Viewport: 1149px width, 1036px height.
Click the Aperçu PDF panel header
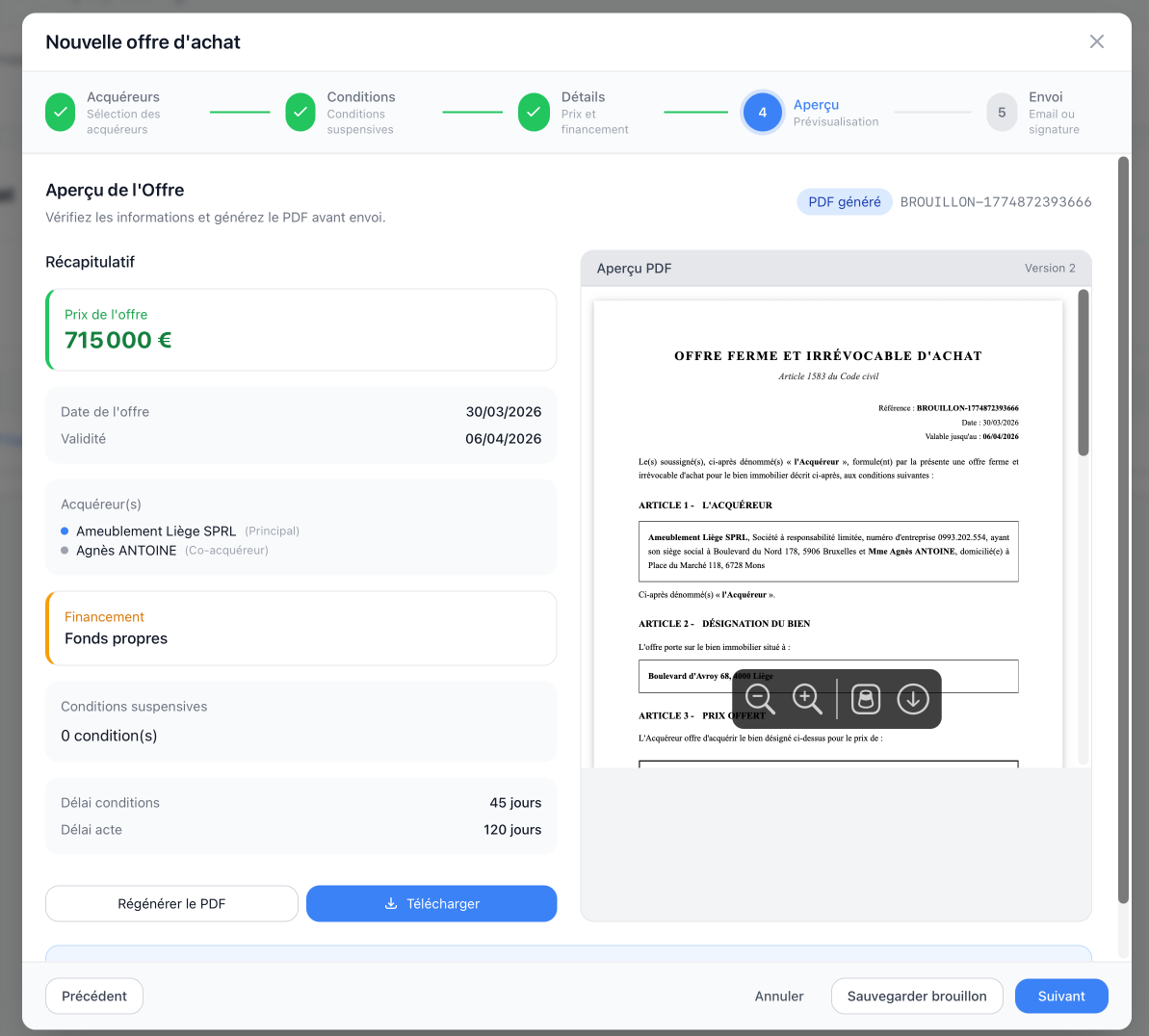point(835,269)
